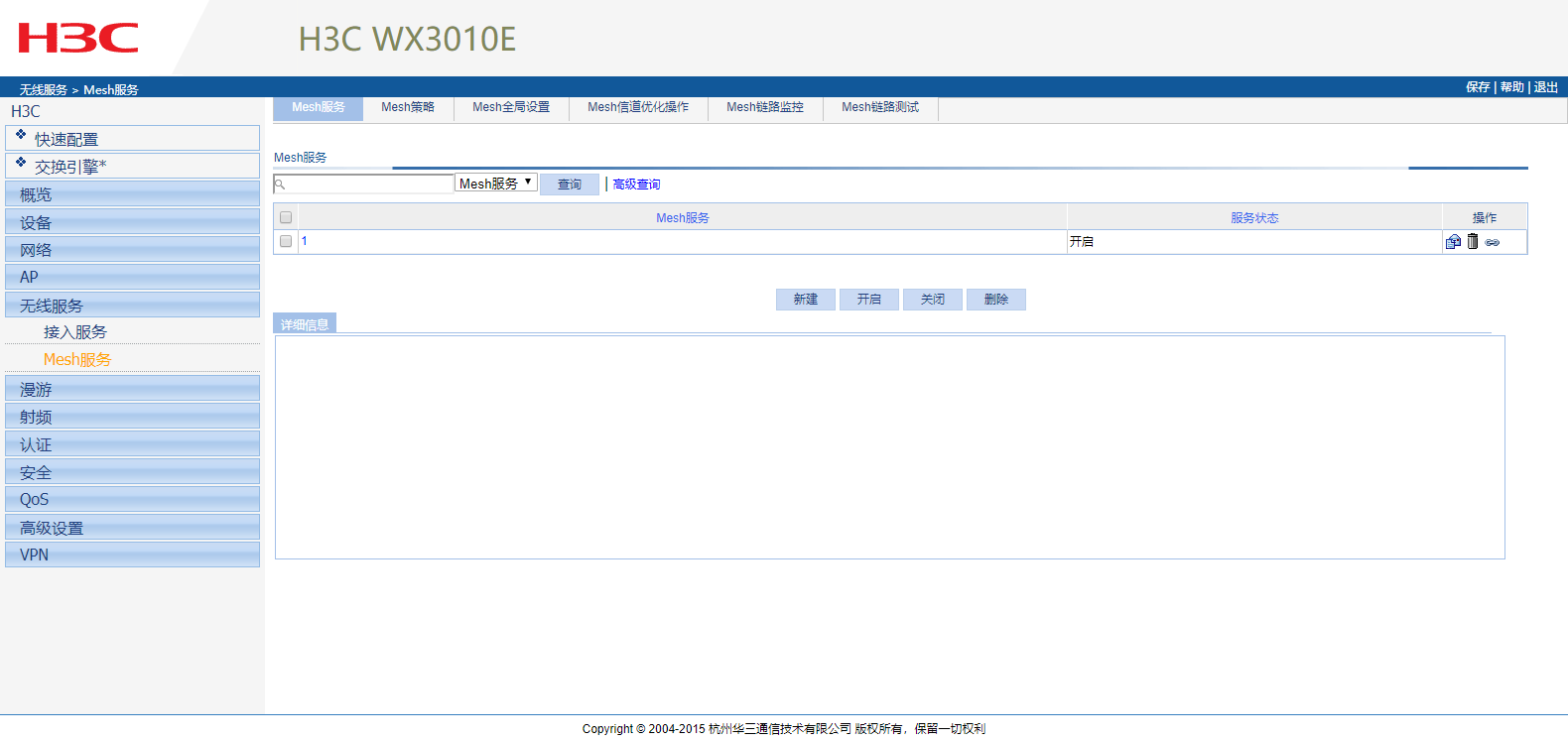Click the 无线服务 > Mesh服务 breadcrumb
Screen dimensions: 1568x741
tap(79, 89)
